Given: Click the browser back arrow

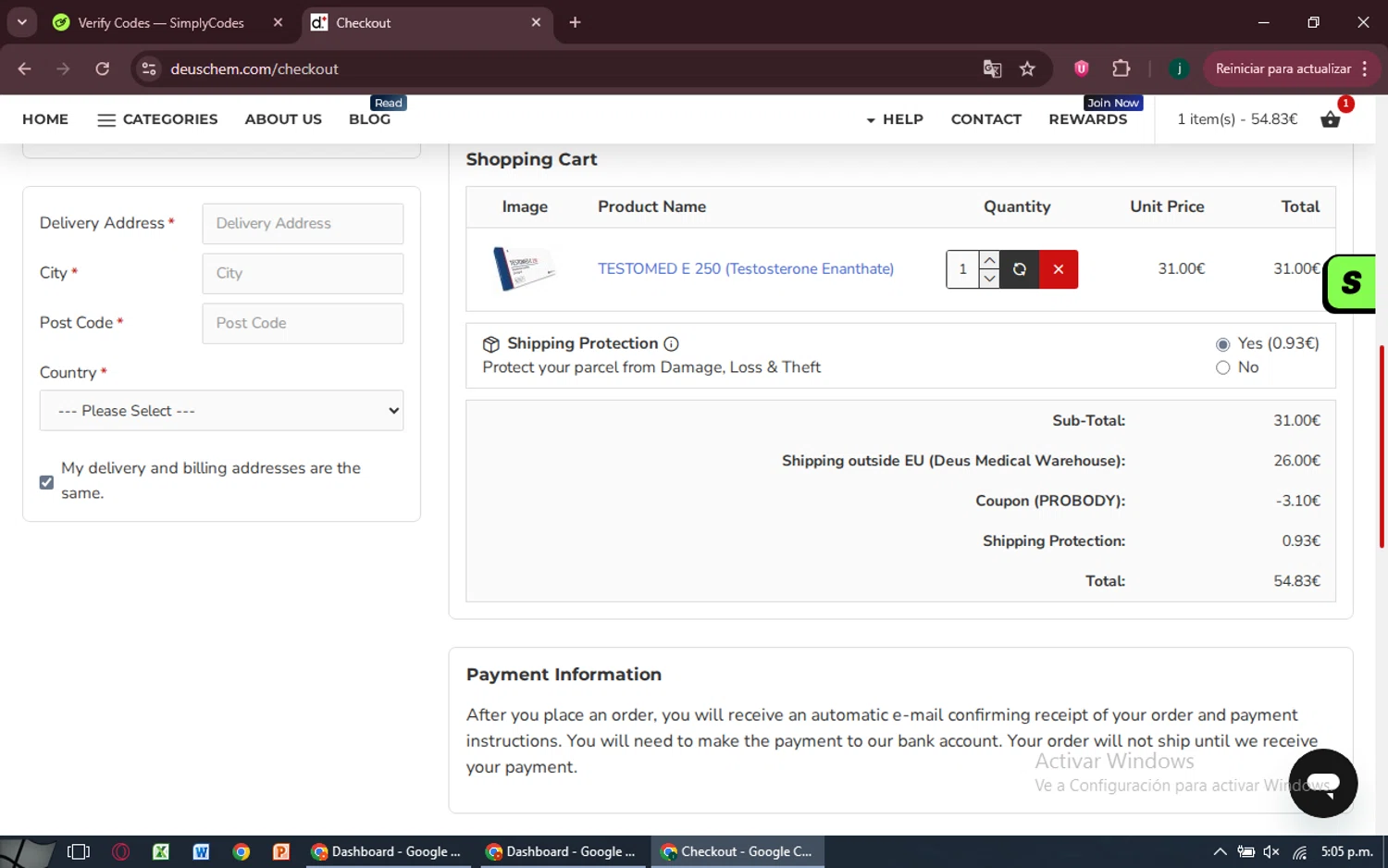Looking at the screenshot, I should coord(25,68).
